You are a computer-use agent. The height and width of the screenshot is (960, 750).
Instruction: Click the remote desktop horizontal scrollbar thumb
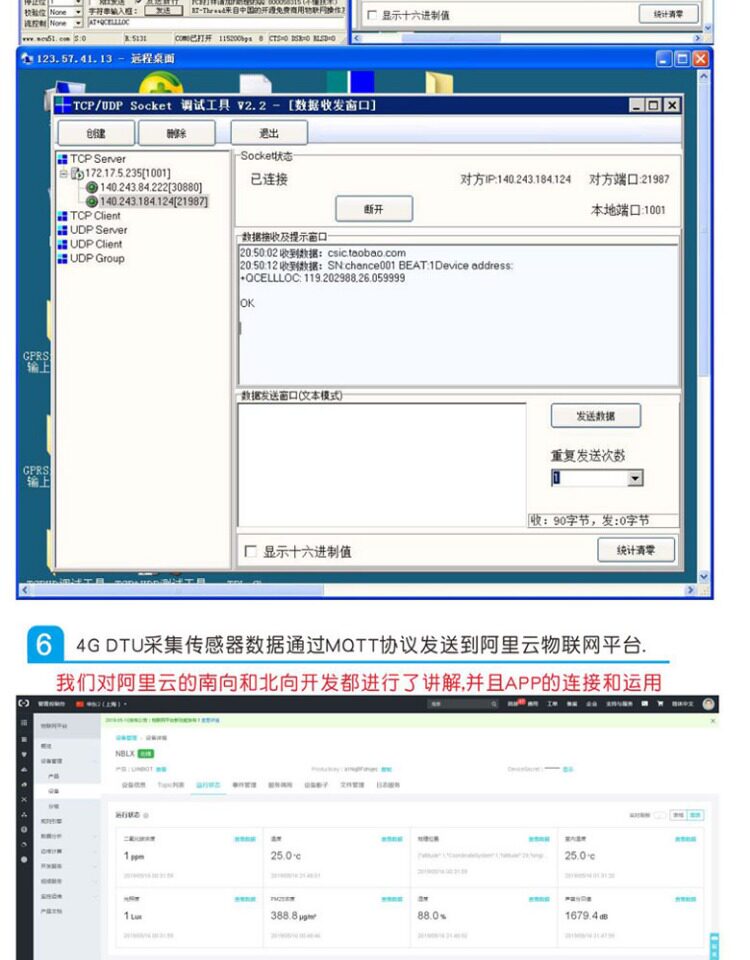coord(178,590)
